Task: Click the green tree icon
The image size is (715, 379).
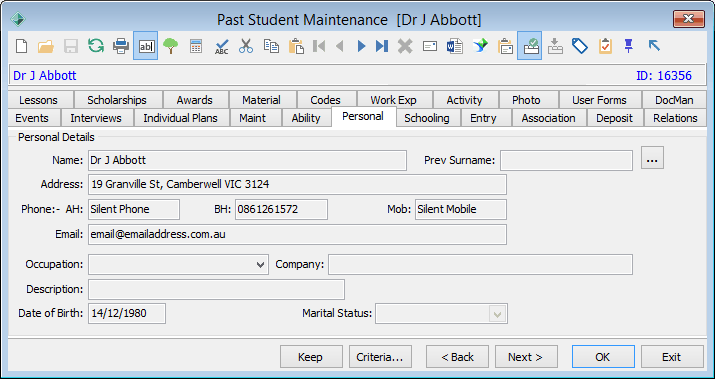Action: tap(171, 46)
